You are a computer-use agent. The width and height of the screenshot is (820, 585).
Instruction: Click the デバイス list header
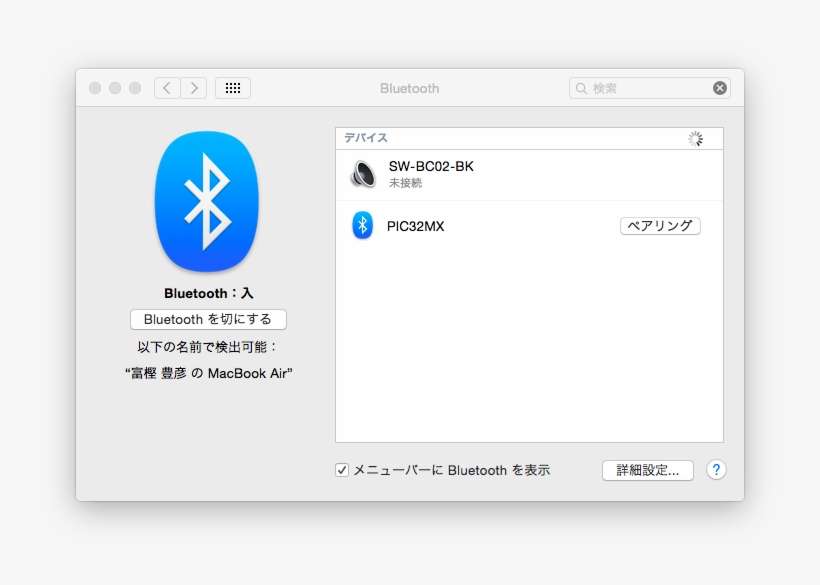365,138
